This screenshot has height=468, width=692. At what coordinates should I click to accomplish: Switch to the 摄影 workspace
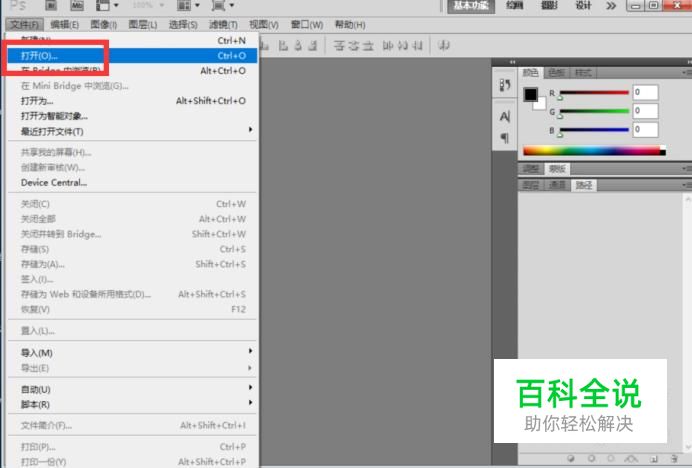[x=549, y=5]
